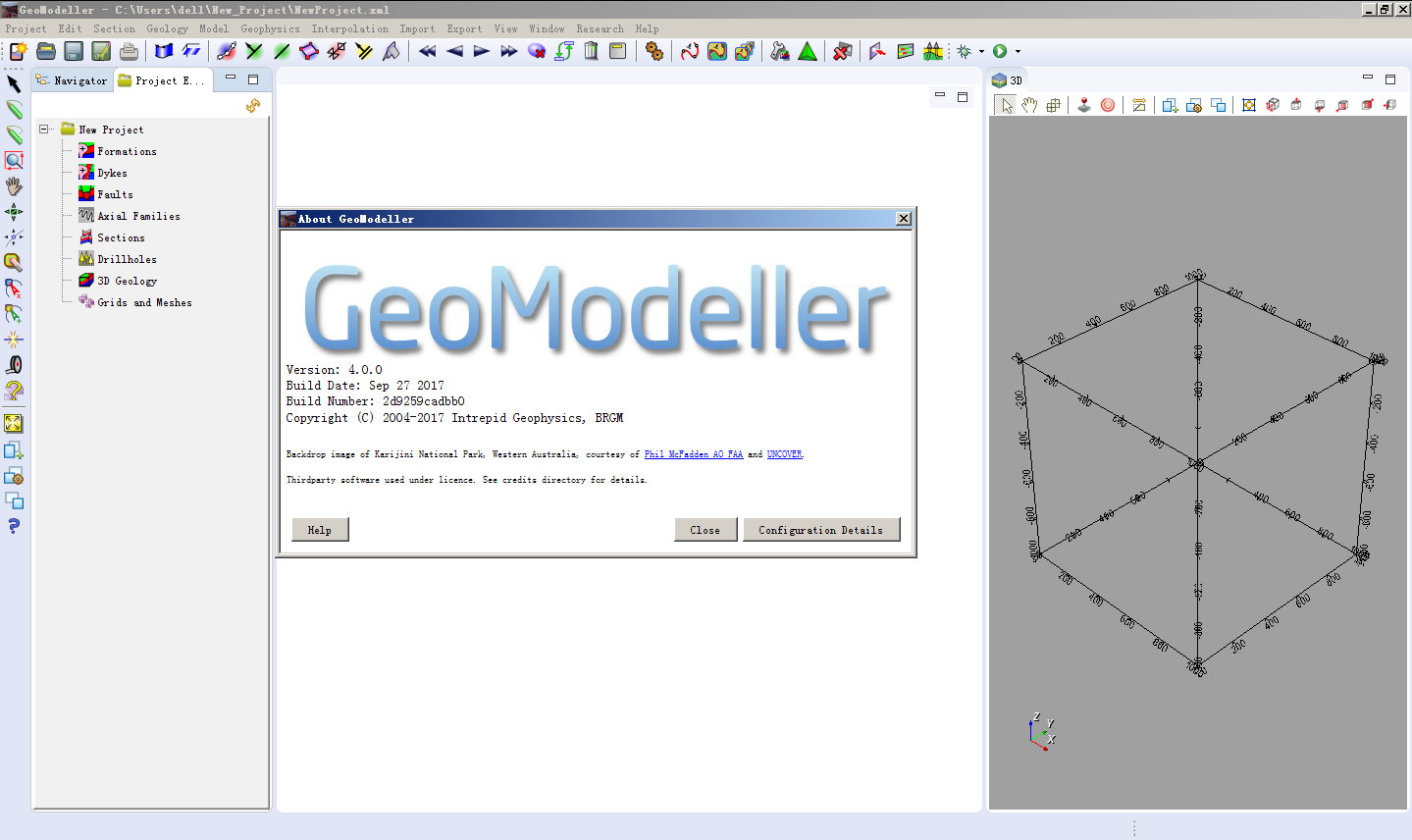
Task: Collapse the New Project tree node
Action: click(x=43, y=129)
